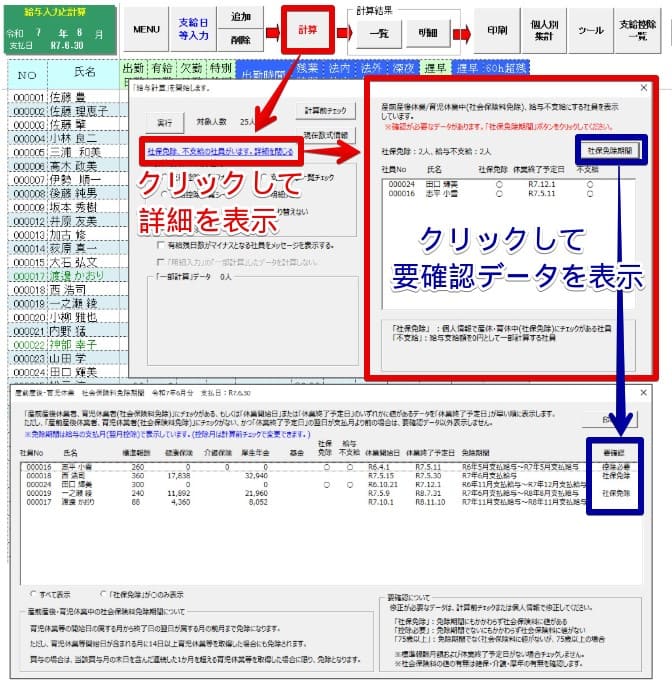
Task: Open the ツール button
Action: coord(590,30)
